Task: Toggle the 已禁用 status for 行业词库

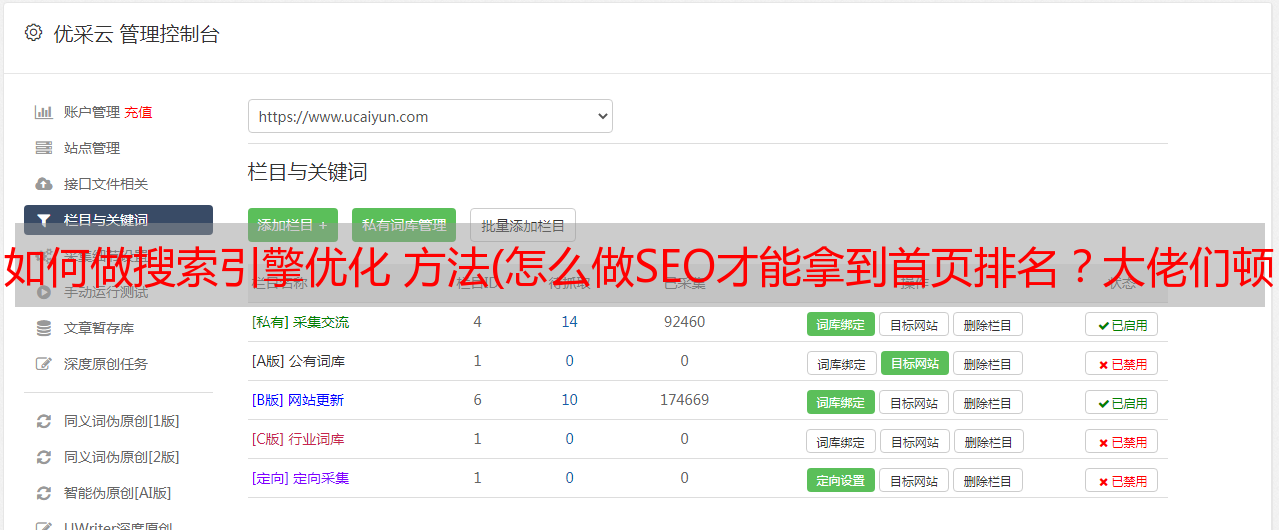Action: tap(1122, 441)
